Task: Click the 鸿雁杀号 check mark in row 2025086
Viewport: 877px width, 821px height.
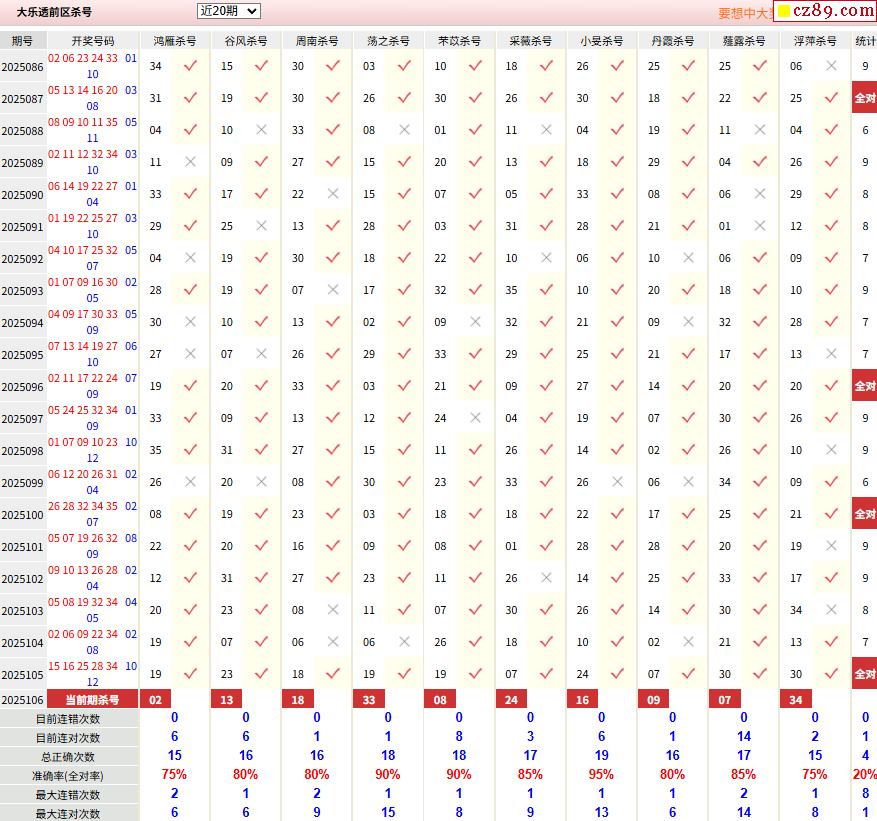Action: click(191, 66)
